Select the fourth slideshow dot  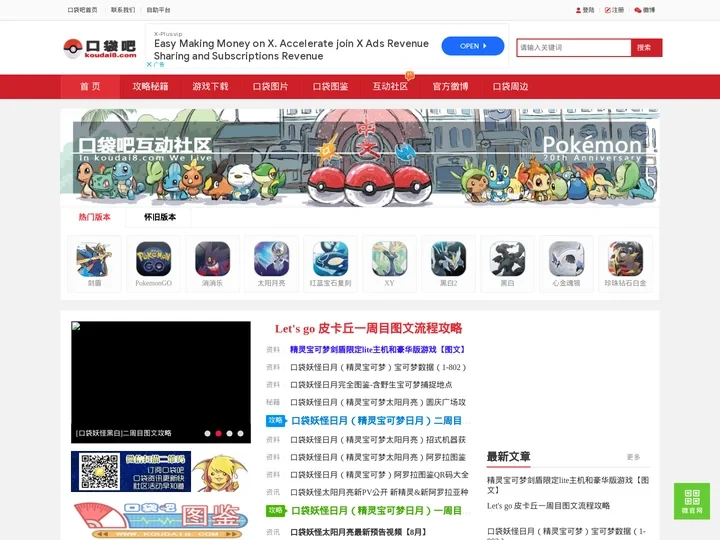pos(241,433)
